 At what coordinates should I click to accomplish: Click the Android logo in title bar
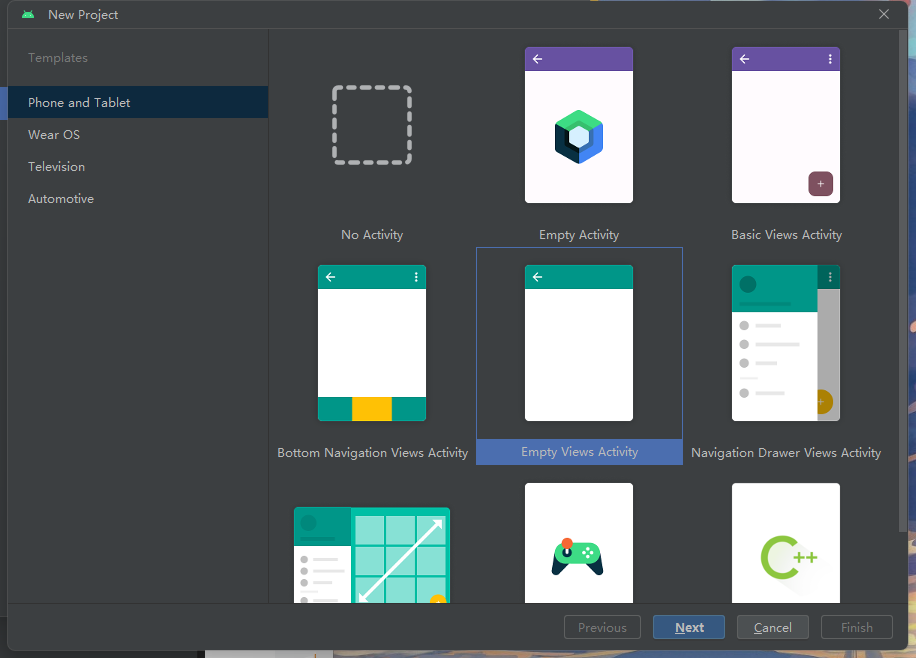27,15
